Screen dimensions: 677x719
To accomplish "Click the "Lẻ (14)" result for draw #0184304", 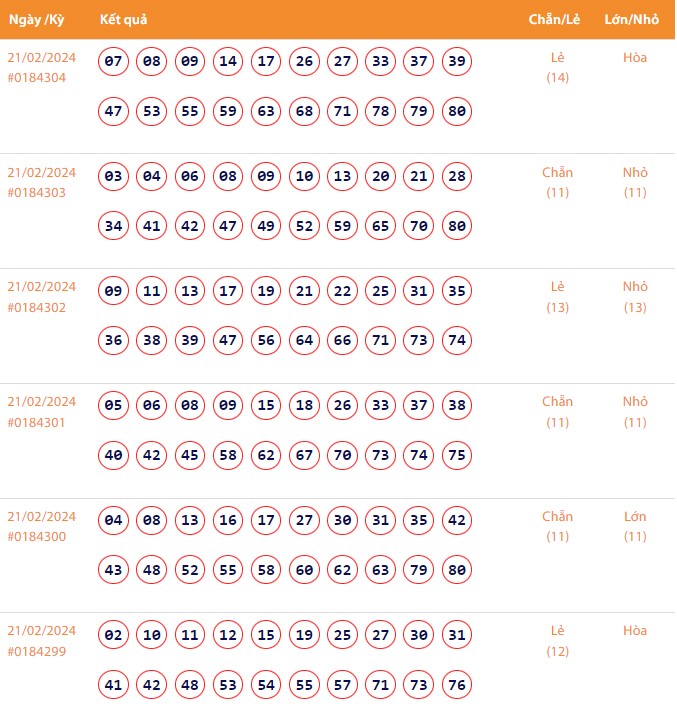I will pos(557,67).
